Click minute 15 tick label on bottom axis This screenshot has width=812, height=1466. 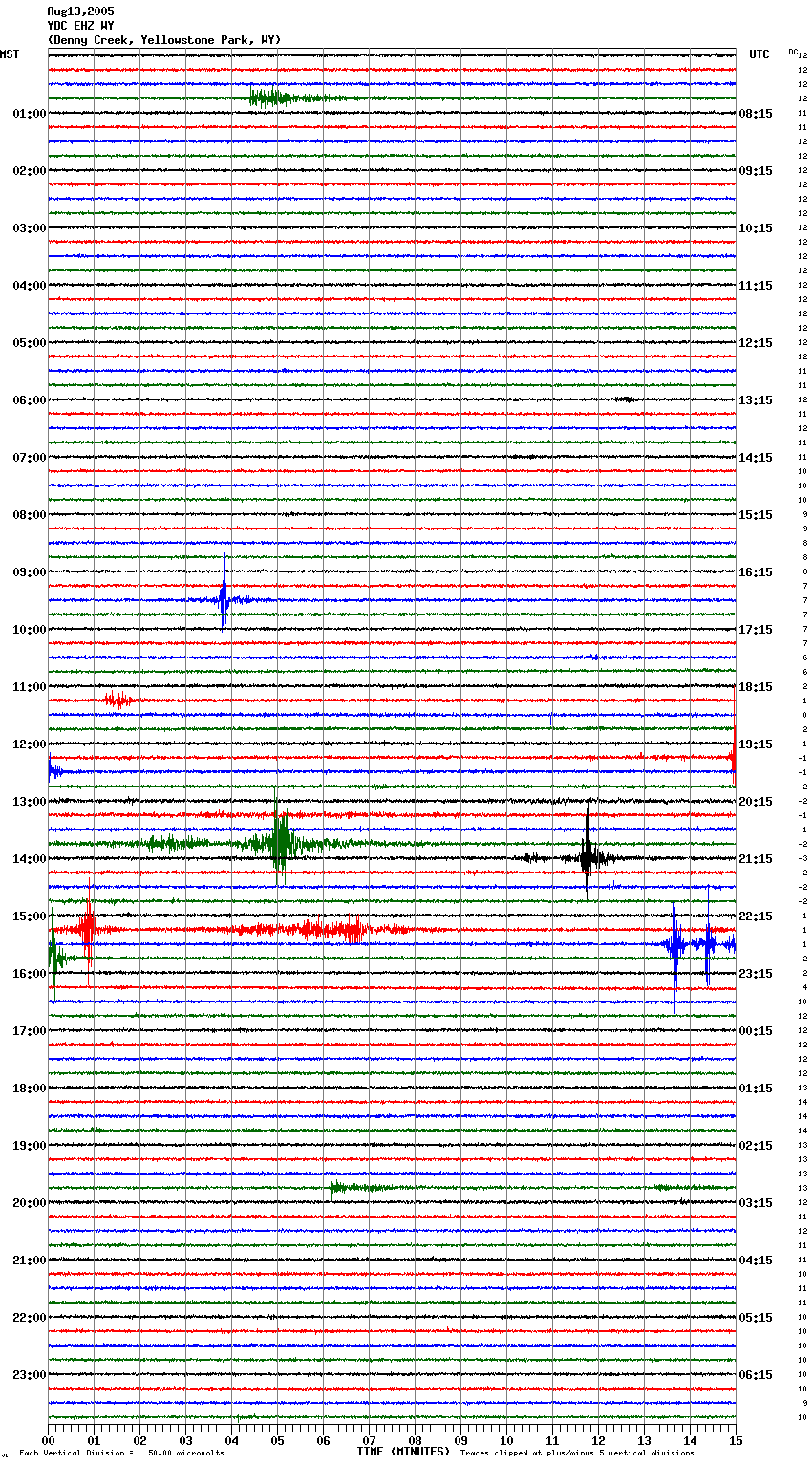point(736,1440)
